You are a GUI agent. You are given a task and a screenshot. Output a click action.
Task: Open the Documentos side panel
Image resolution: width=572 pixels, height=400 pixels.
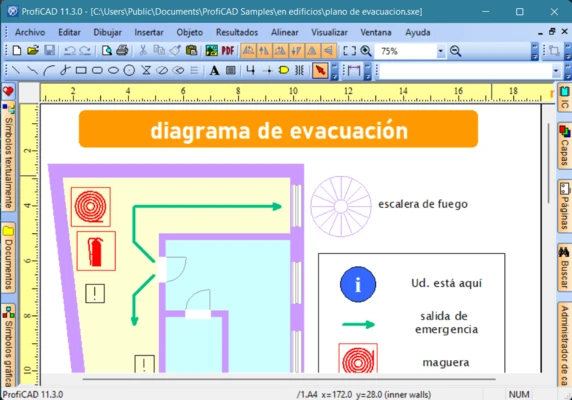[x=8, y=258]
